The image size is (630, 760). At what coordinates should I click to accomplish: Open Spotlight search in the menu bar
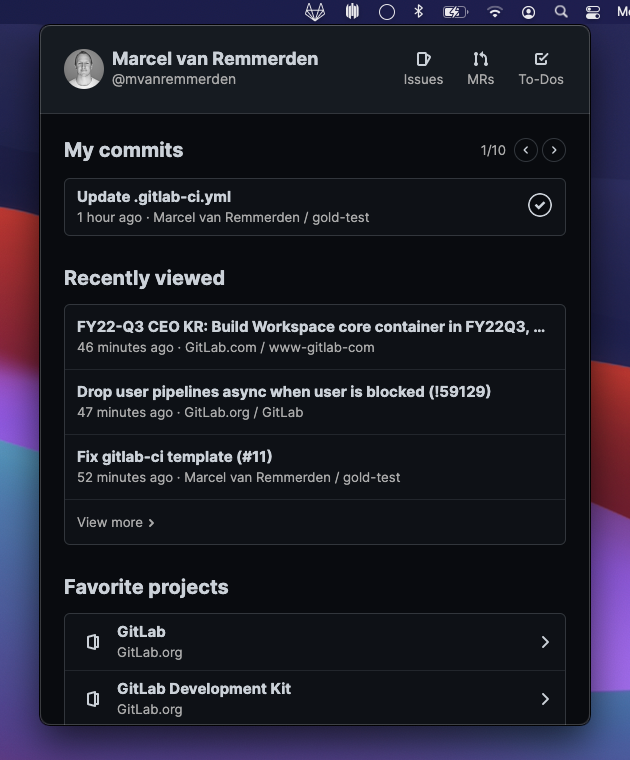click(x=561, y=12)
